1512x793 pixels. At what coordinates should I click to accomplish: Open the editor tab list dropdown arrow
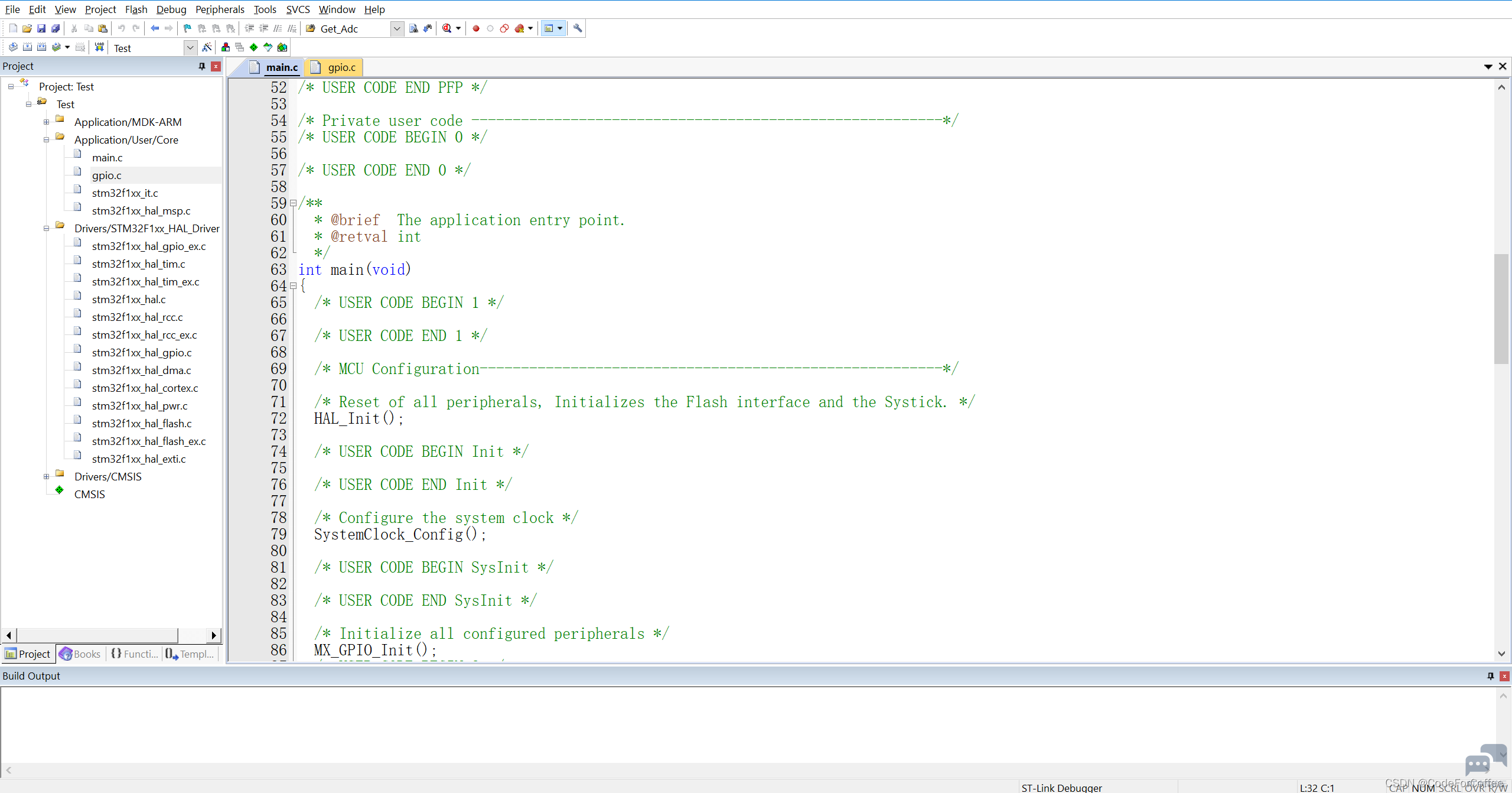(1488, 67)
